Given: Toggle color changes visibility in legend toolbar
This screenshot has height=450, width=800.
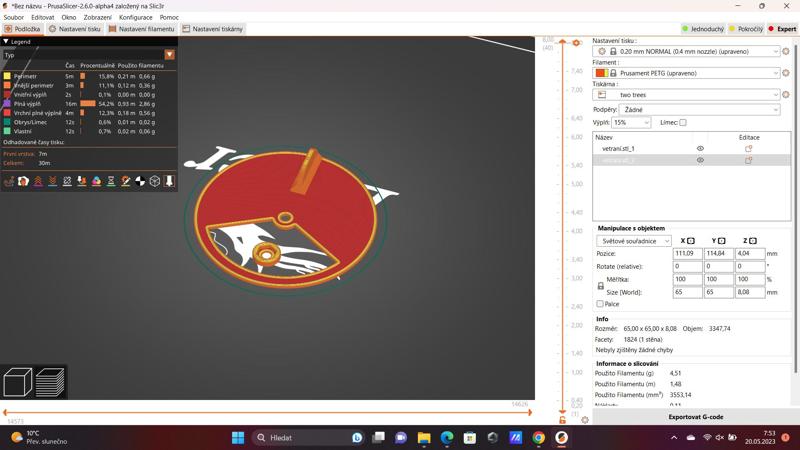Looking at the screenshot, I should (96, 181).
